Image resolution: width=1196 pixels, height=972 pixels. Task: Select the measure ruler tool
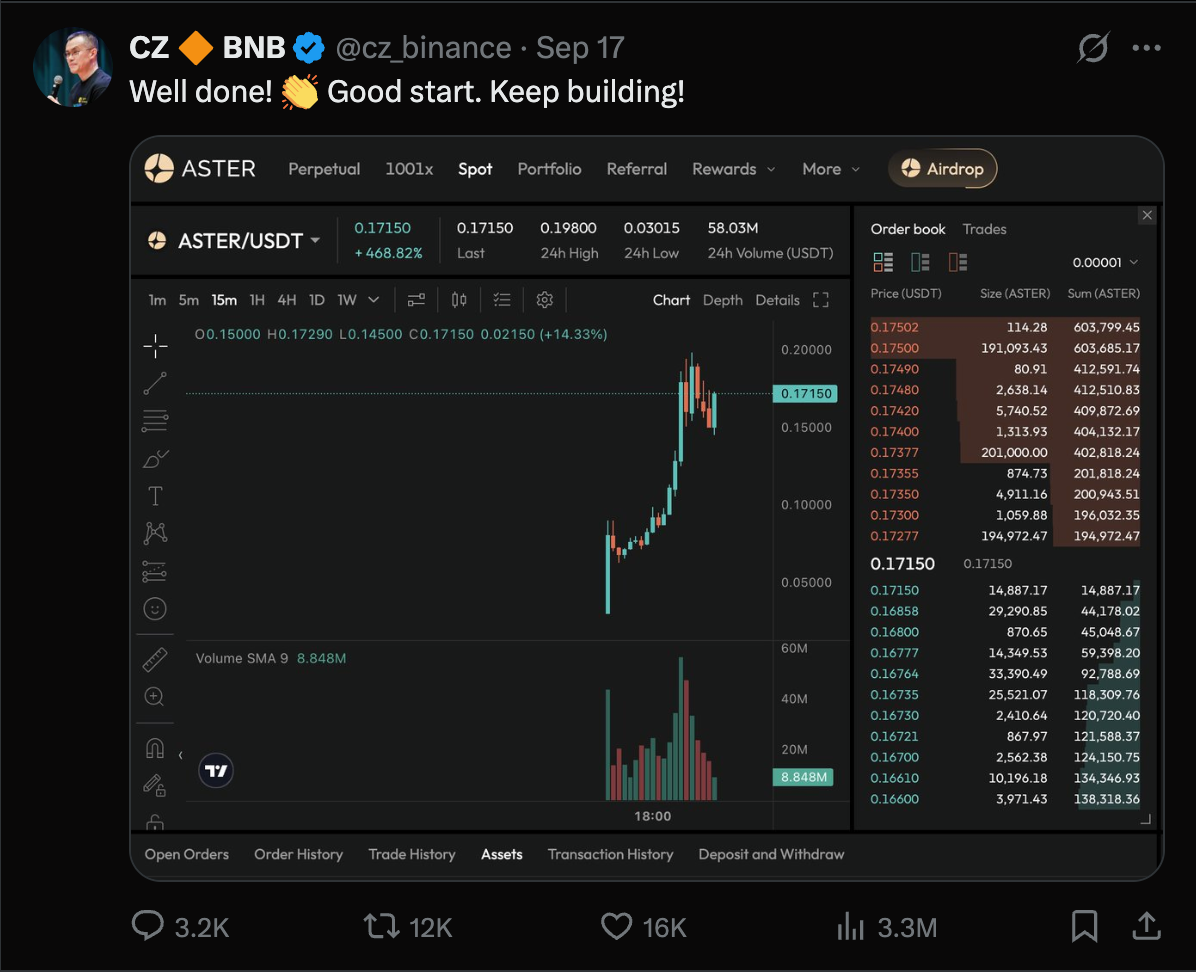[155, 659]
